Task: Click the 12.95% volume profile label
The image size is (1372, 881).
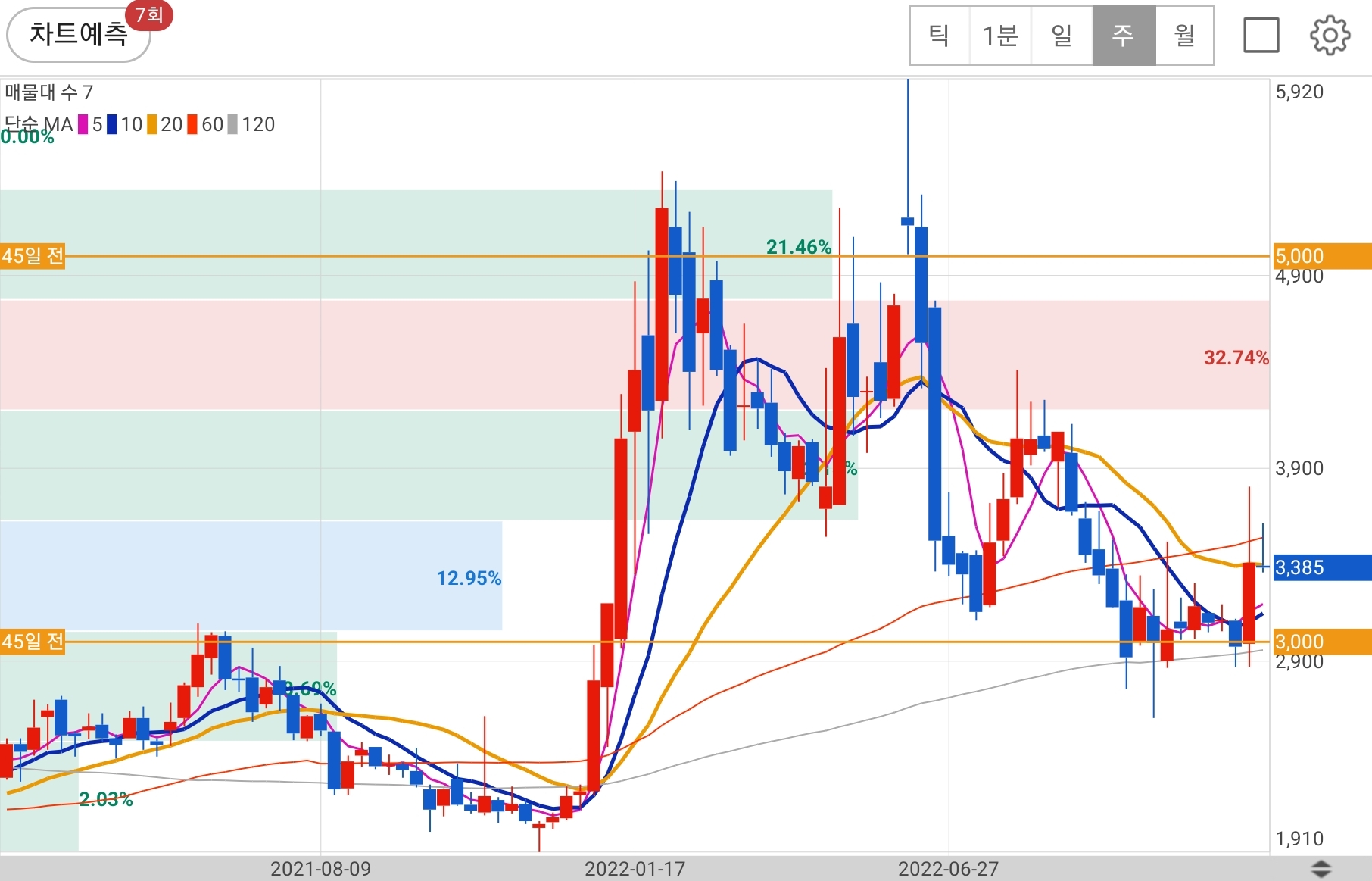Action: coord(469,578)
